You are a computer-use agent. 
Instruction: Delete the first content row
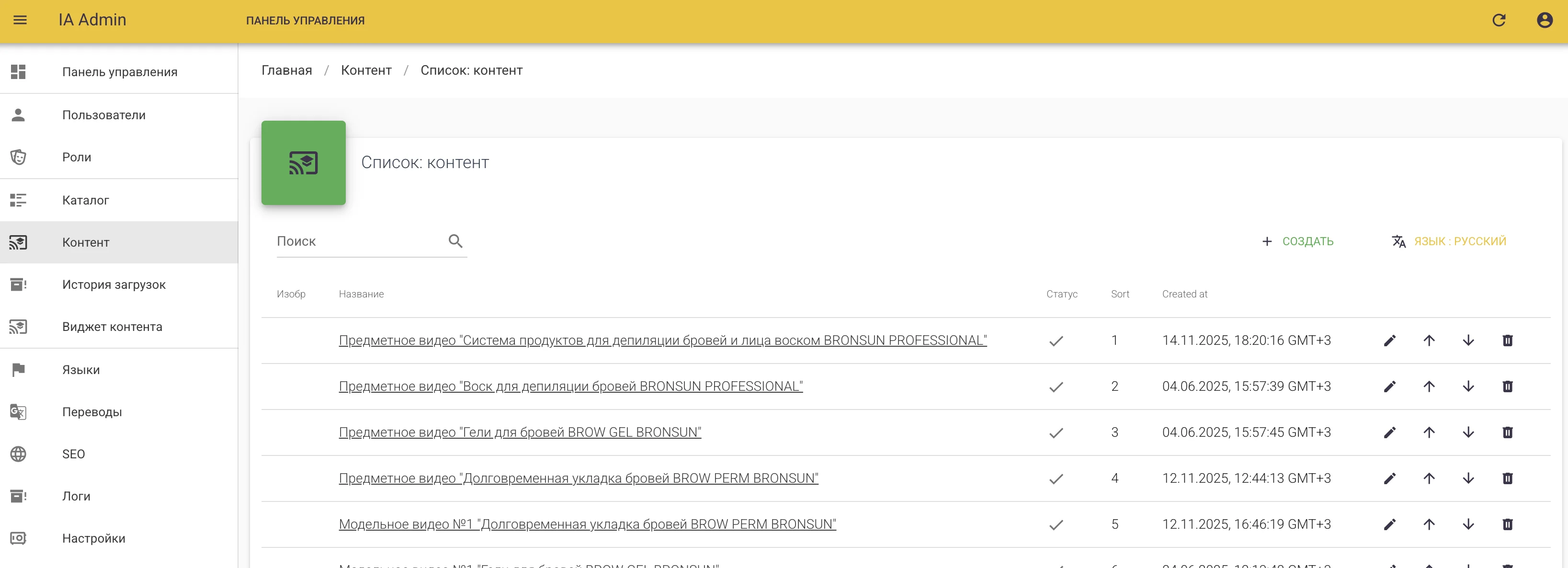[1507, 341]
